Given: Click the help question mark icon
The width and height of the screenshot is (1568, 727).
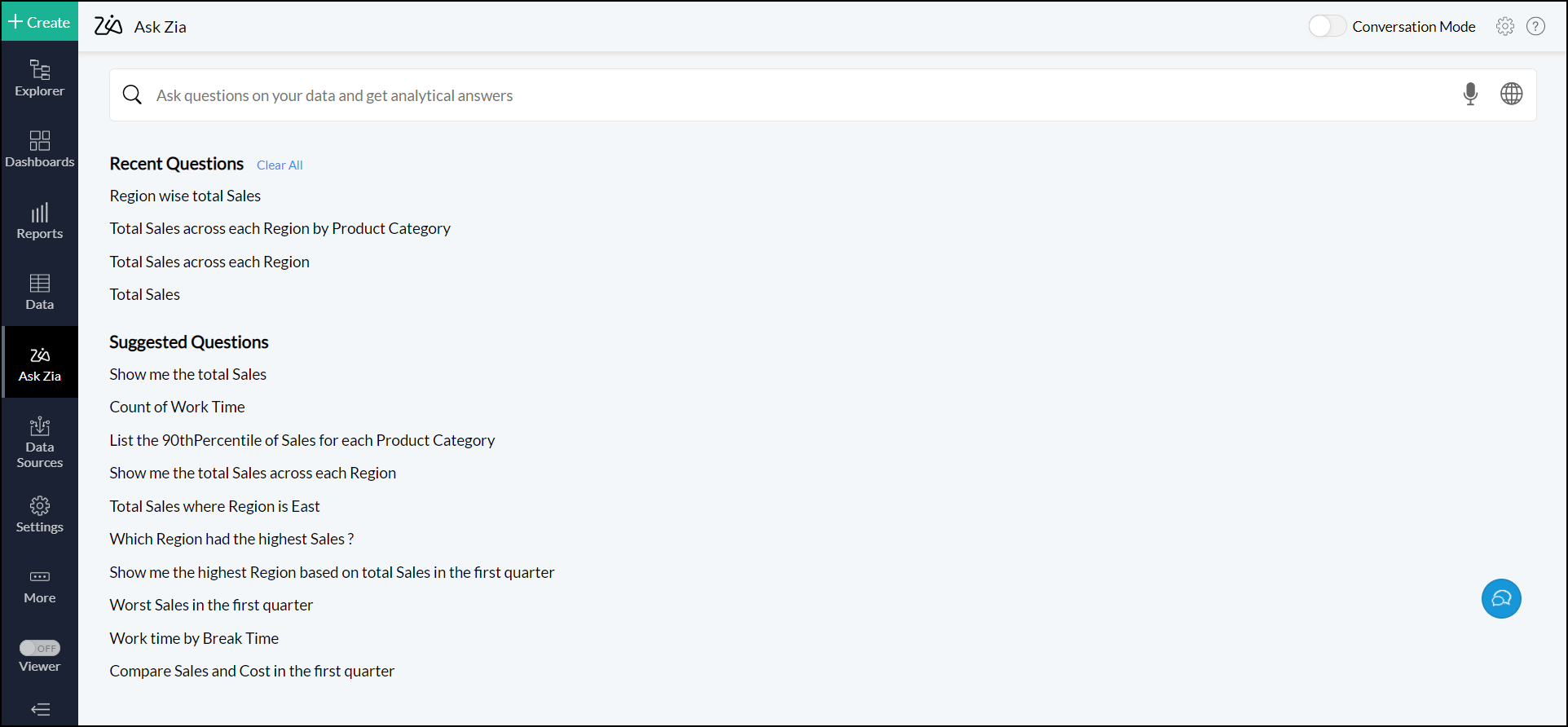Looking at the screenshot, I should (1535, 27).
